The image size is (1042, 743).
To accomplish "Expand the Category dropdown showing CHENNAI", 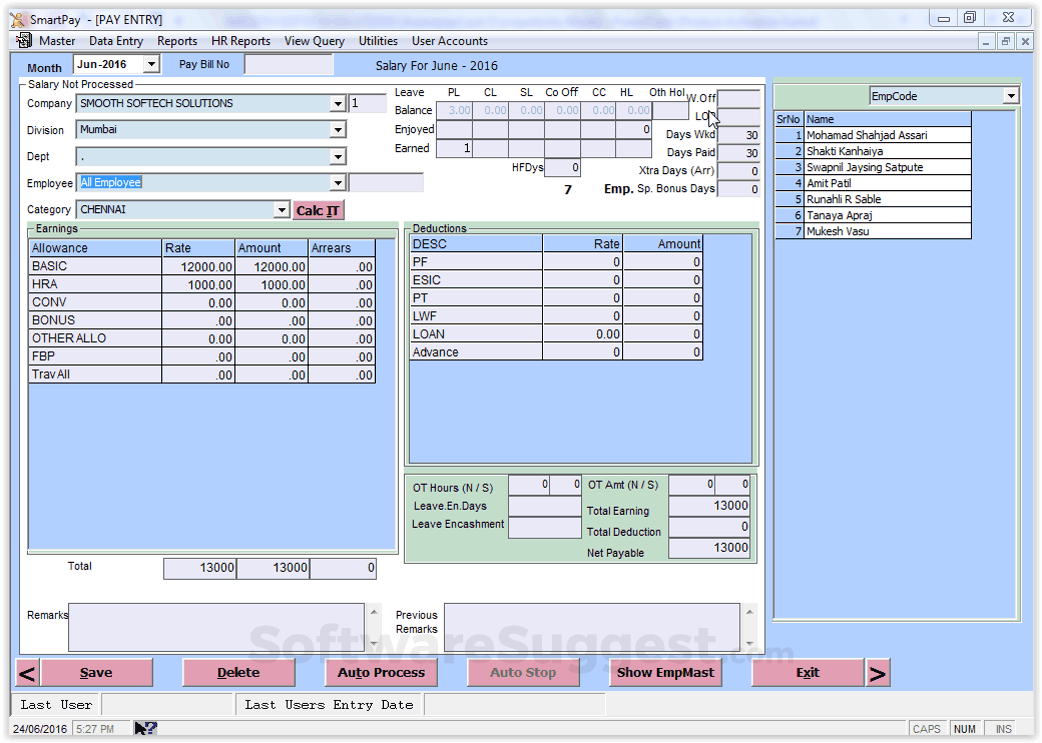I will point(282,209).
